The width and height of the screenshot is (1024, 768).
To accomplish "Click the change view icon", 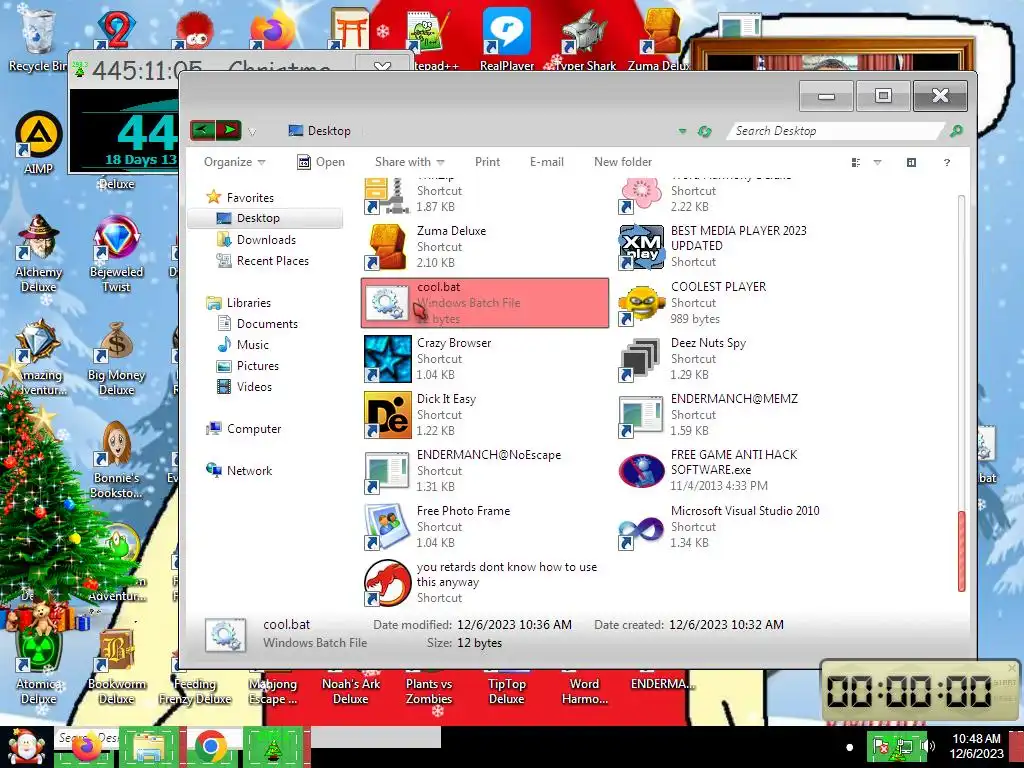I will coord(856,162).
